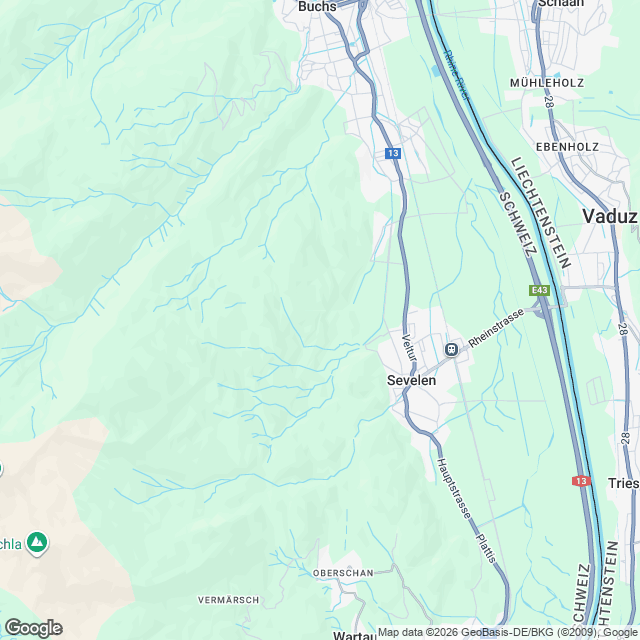The width and height of the screenshot is (640, 640).
Task: Click the Rheinstrasse road label
Action: coord(496,329)
